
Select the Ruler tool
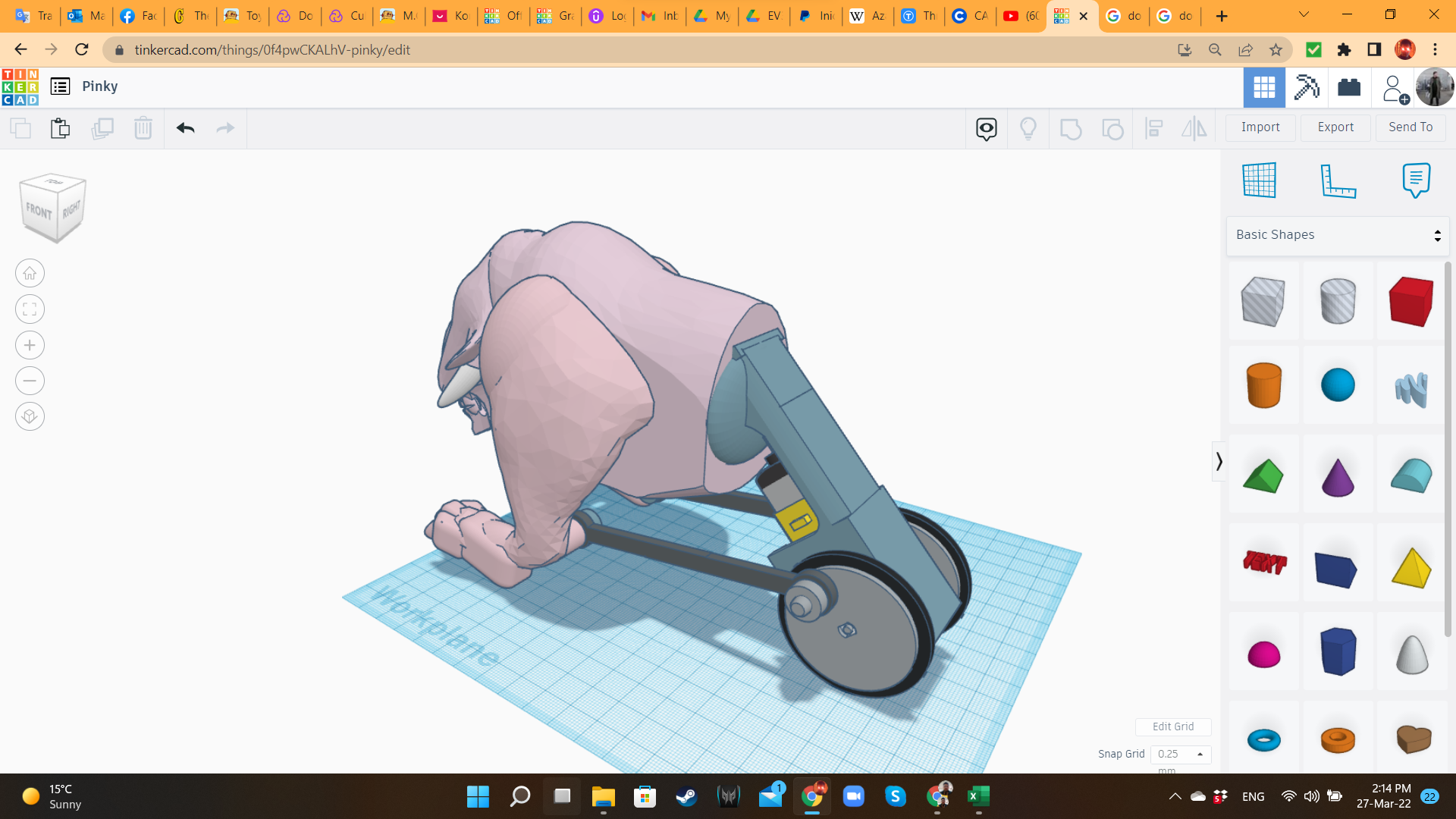[1338, 180]
